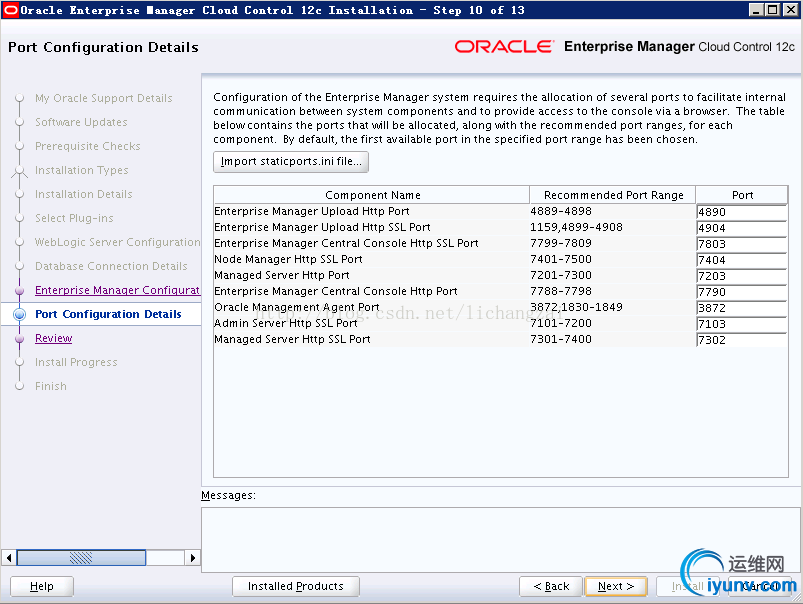This screenshot has width=803, height=604.
Task: Click the Enterprise Manager Configuration step bullet
Action: click(x=19, y=290)
